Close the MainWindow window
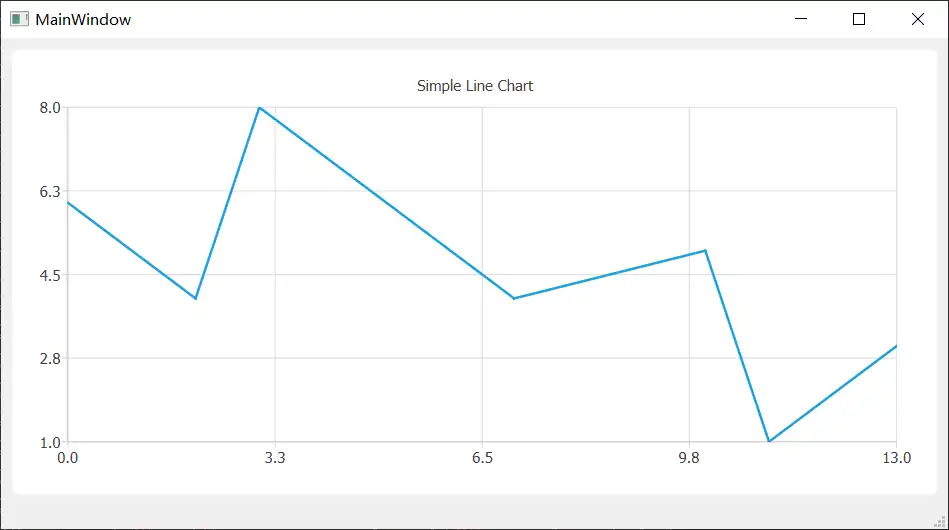Screen dimensions: 949x530 918,19
